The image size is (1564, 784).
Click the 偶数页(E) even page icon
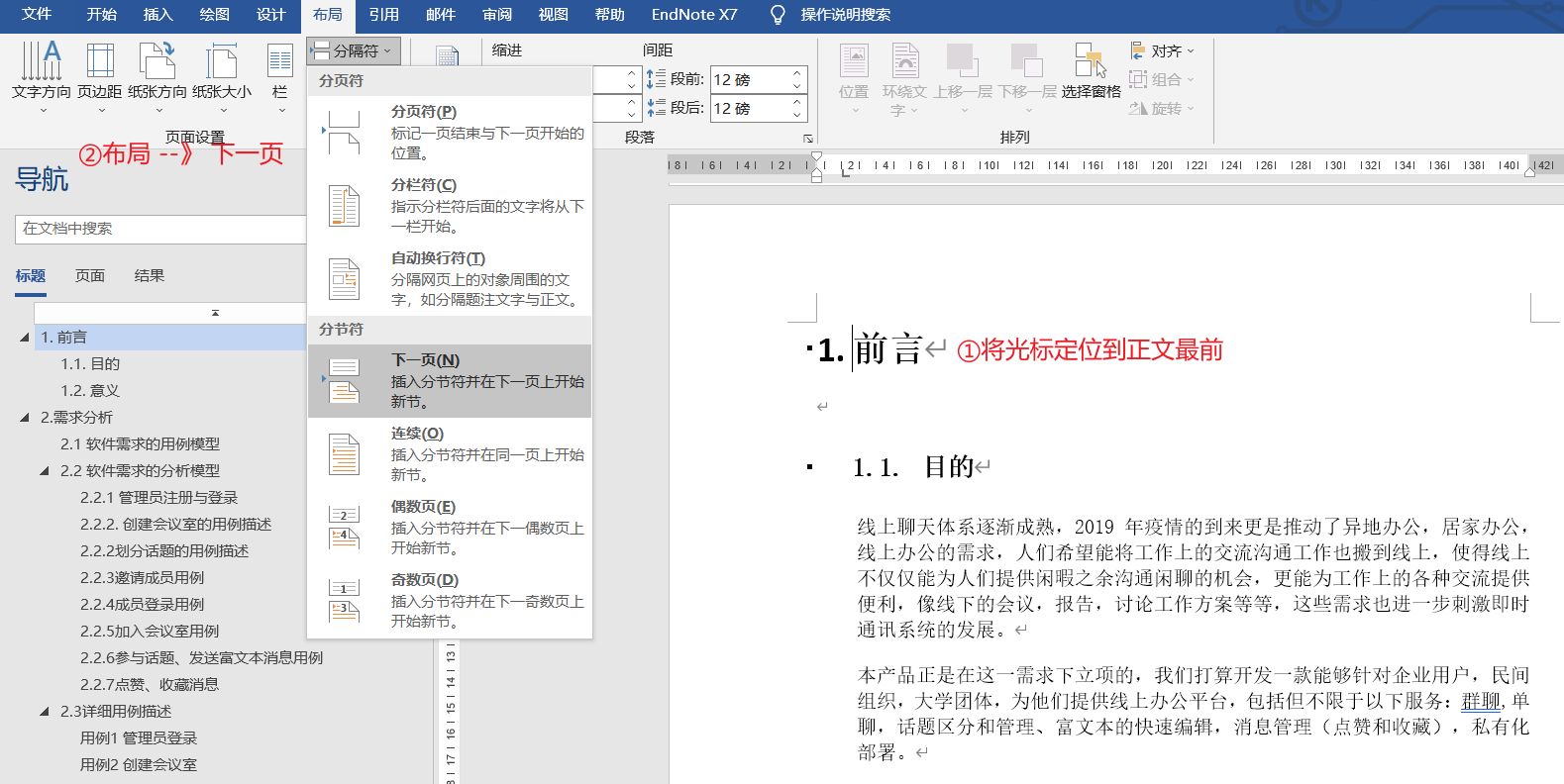344,528
